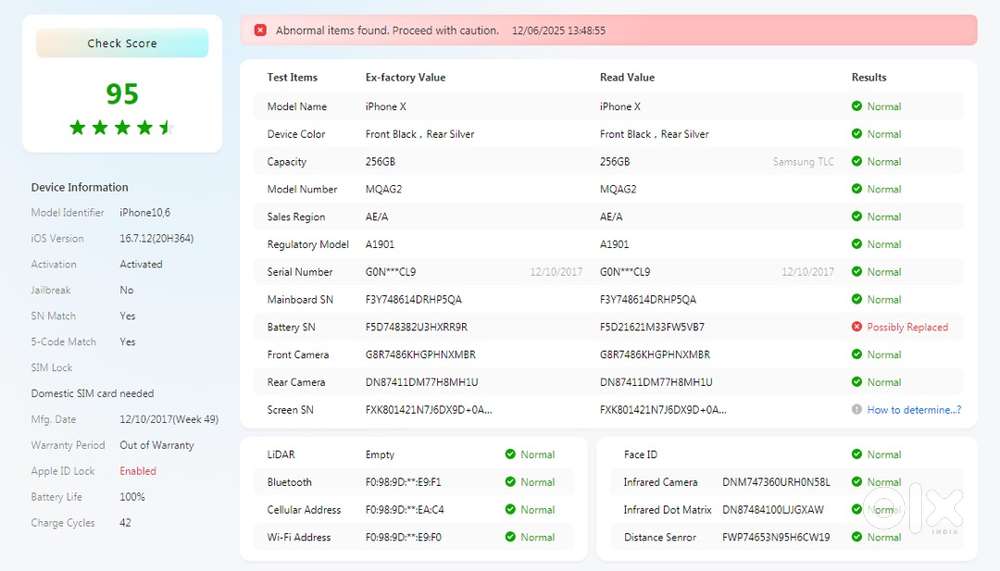Click the green check icon for Mainboard SN
The width and height of the screenshot is (1000, 571).
857,299
